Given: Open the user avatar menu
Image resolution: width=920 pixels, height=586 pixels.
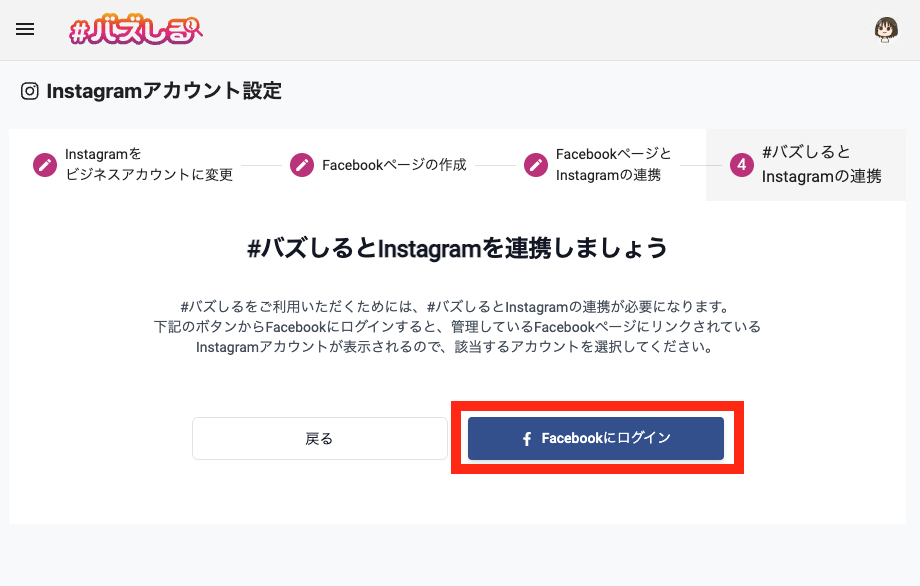Looking at the screenshot, I should pos(886,29).
